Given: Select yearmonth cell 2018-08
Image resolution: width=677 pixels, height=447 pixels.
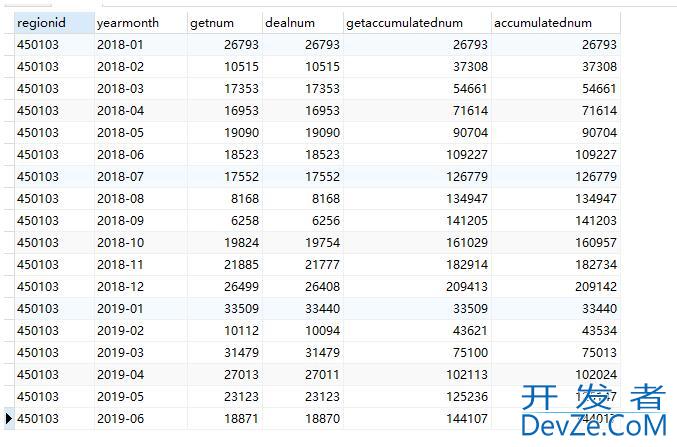Looking at the screenshot, I should [x=141, y=199].
